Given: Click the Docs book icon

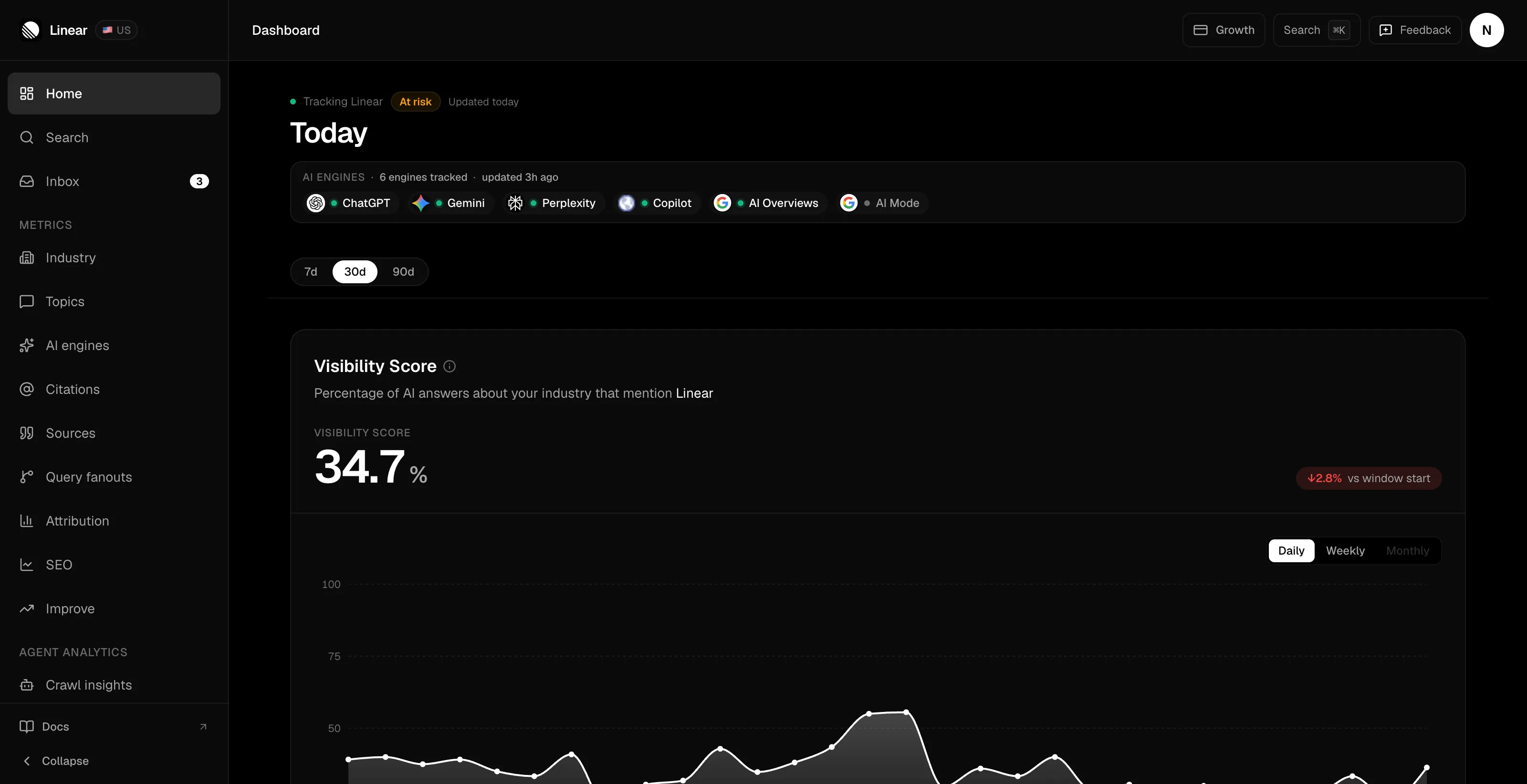Looking at the screenshot, I should coord(27,726).
